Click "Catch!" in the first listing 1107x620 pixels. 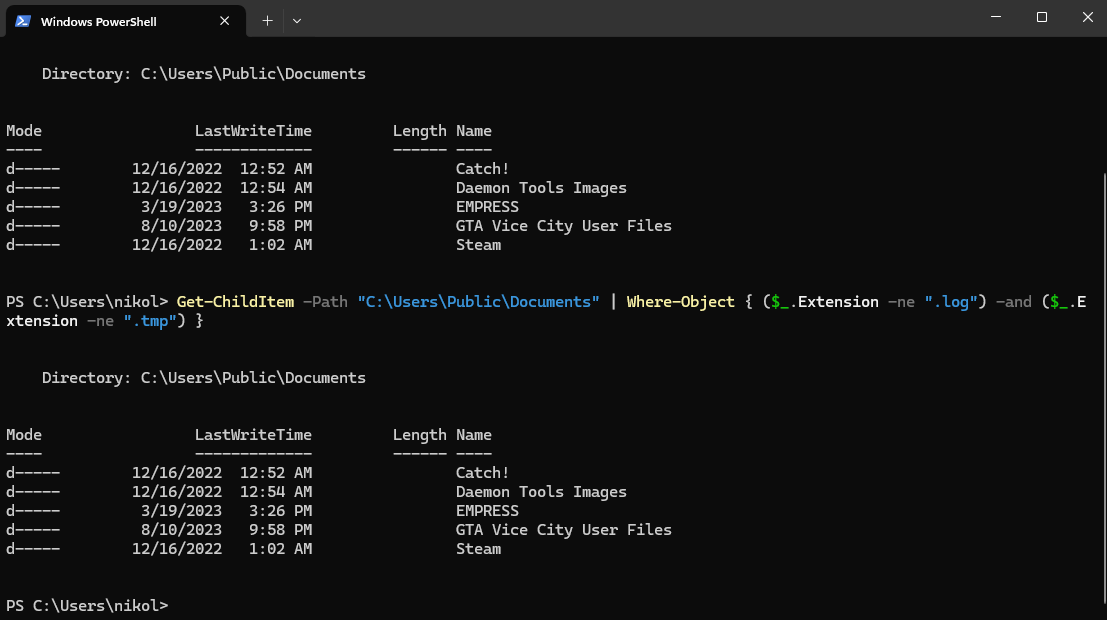[482, 169]
